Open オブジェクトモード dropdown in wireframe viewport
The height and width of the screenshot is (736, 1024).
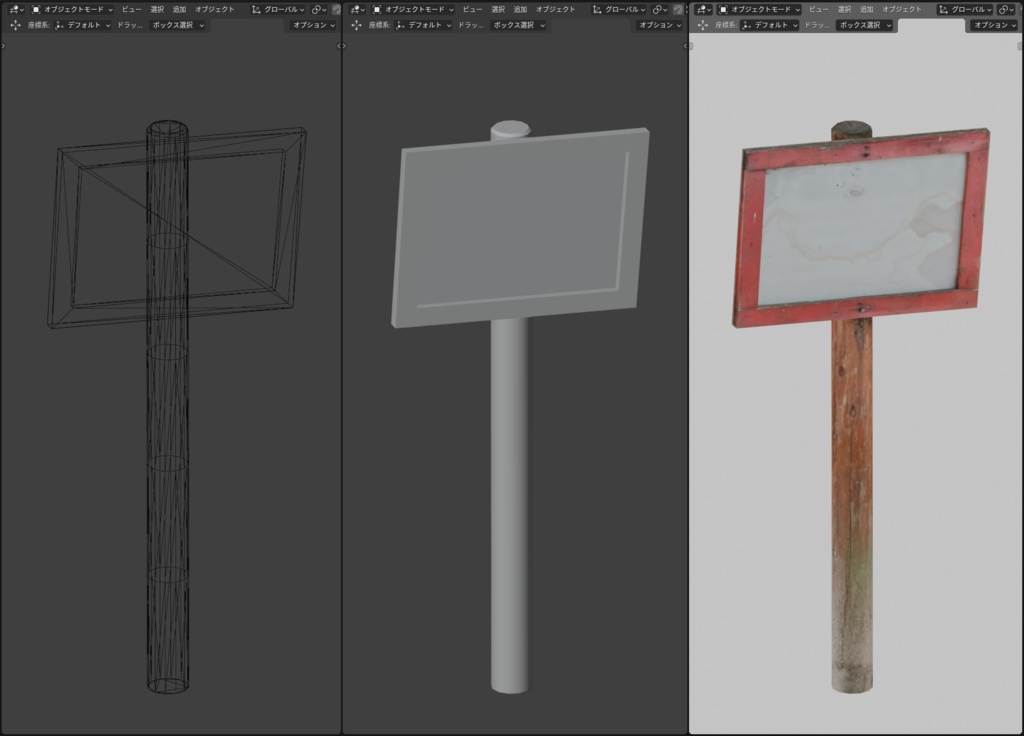[x=72, y=9]
